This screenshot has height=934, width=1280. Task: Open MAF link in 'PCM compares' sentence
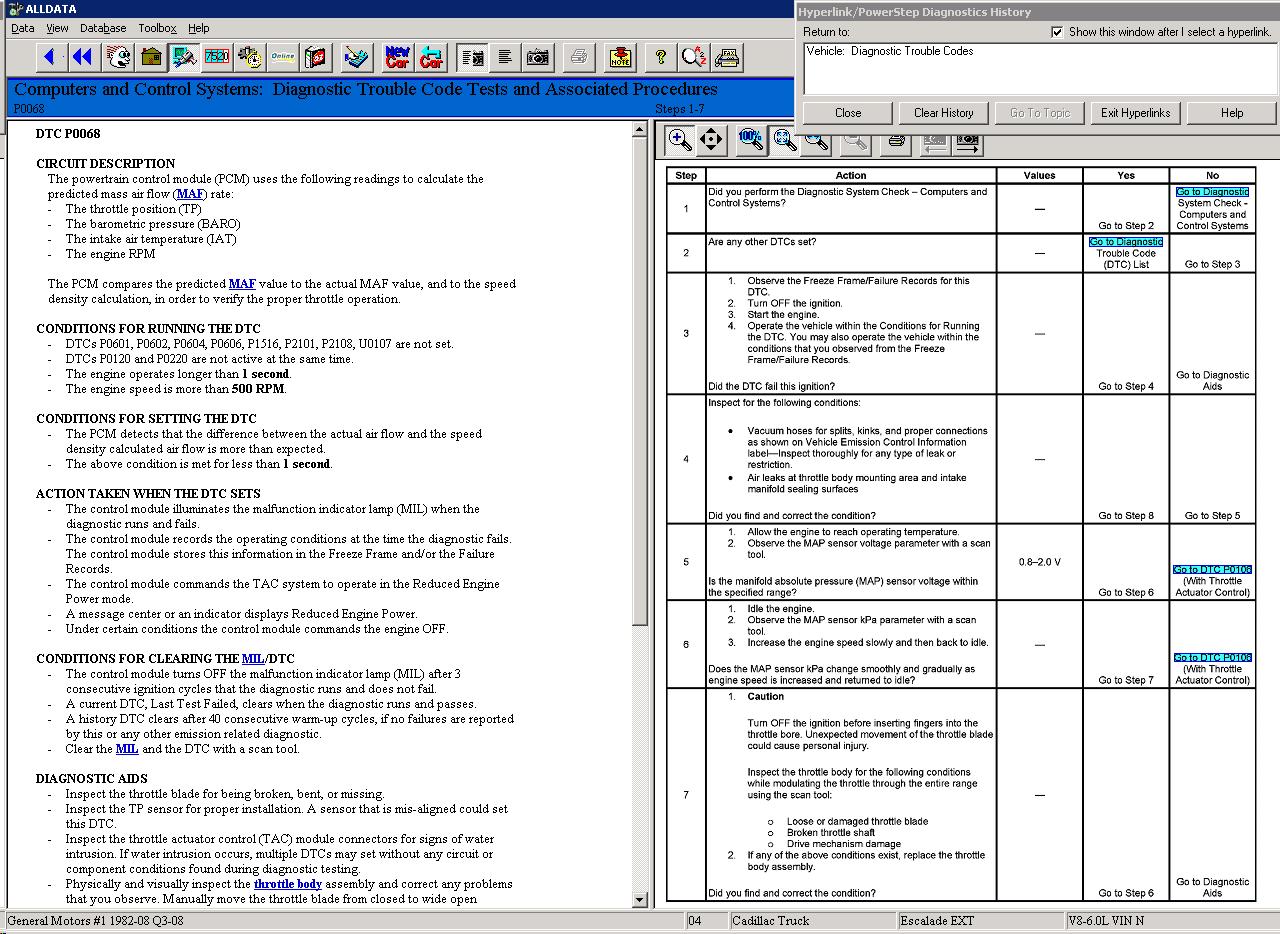click(242, 284)
